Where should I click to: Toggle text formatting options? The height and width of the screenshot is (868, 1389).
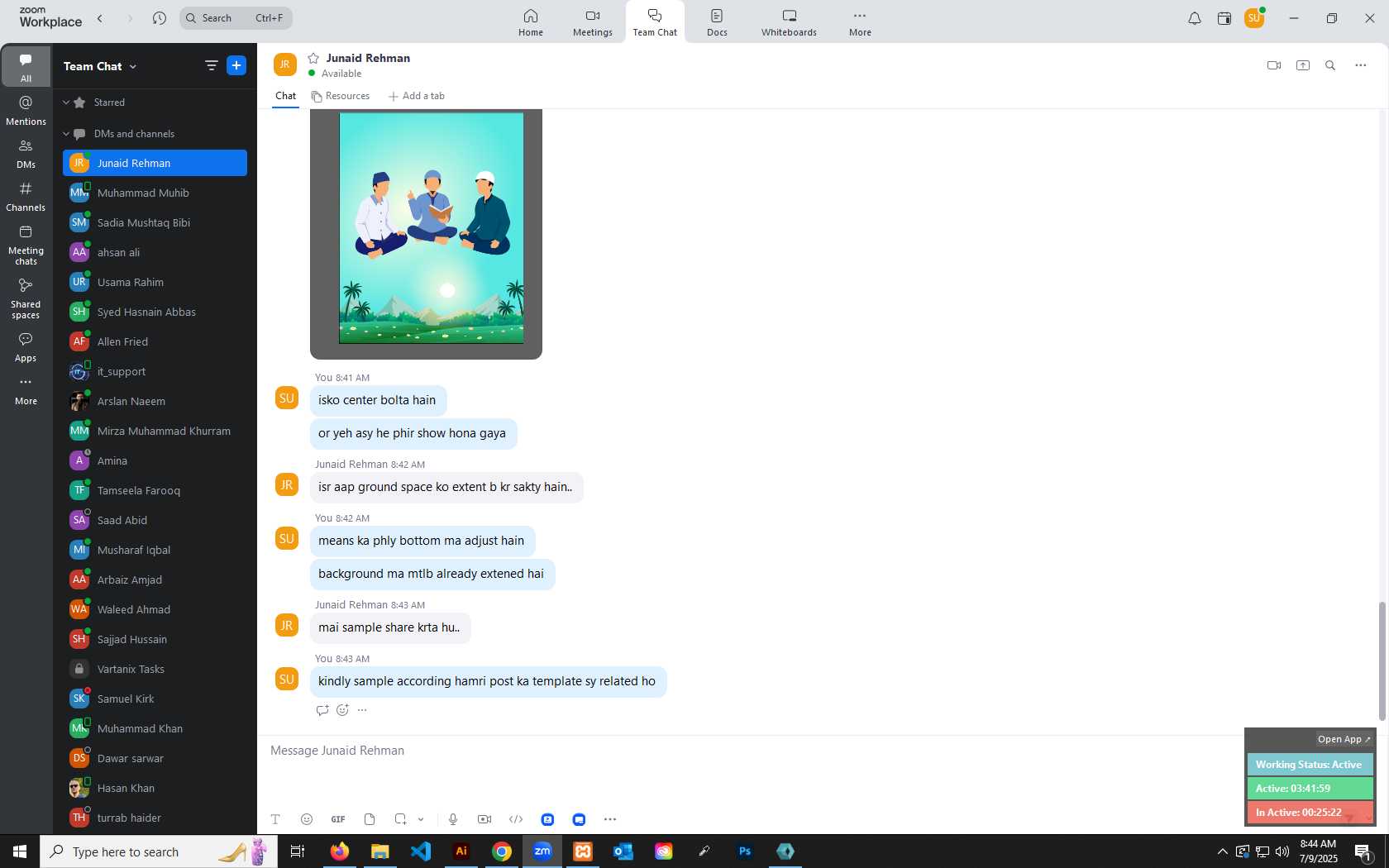pyautogui.click(x=275, y=819)
